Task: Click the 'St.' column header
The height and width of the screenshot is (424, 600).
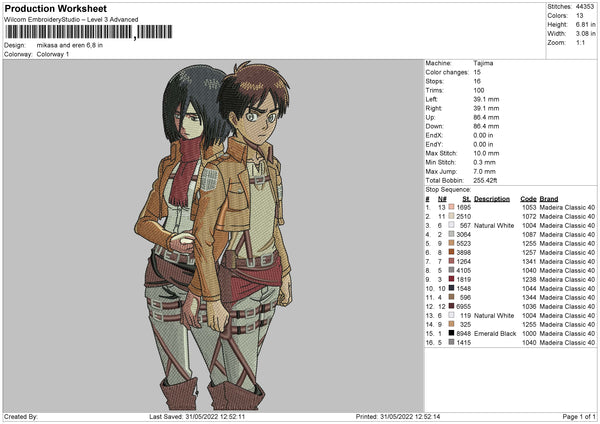Action: tap(466, 199)
